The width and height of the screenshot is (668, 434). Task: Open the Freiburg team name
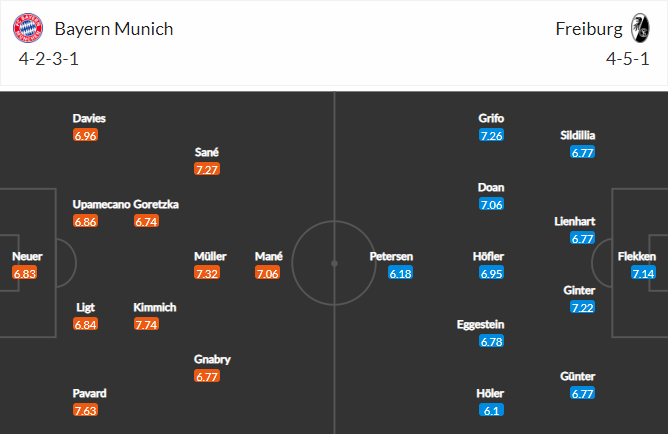pos(589,29)
